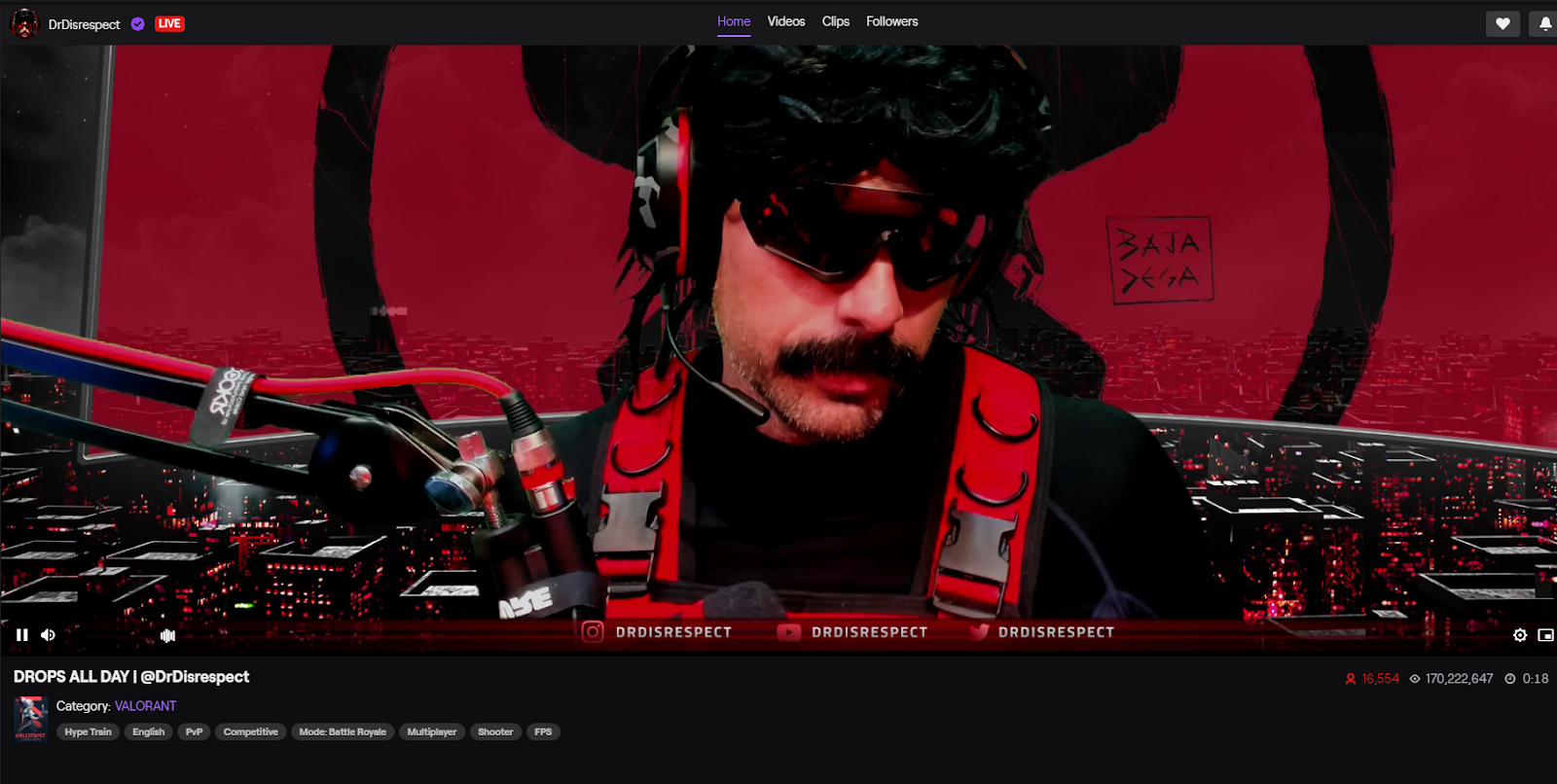Click the English tag
This screenshot has height=784, width=1557.
click(149, 731)
